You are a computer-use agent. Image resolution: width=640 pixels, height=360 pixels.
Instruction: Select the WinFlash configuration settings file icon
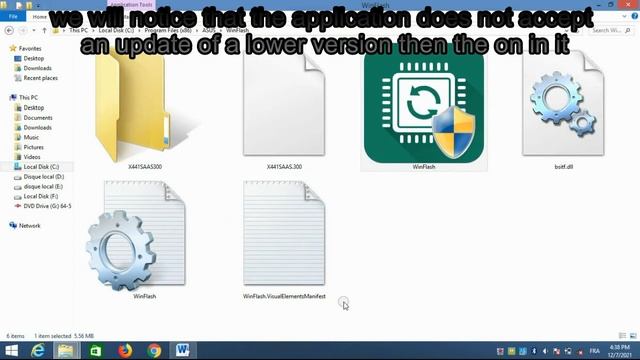coord(136,236)
